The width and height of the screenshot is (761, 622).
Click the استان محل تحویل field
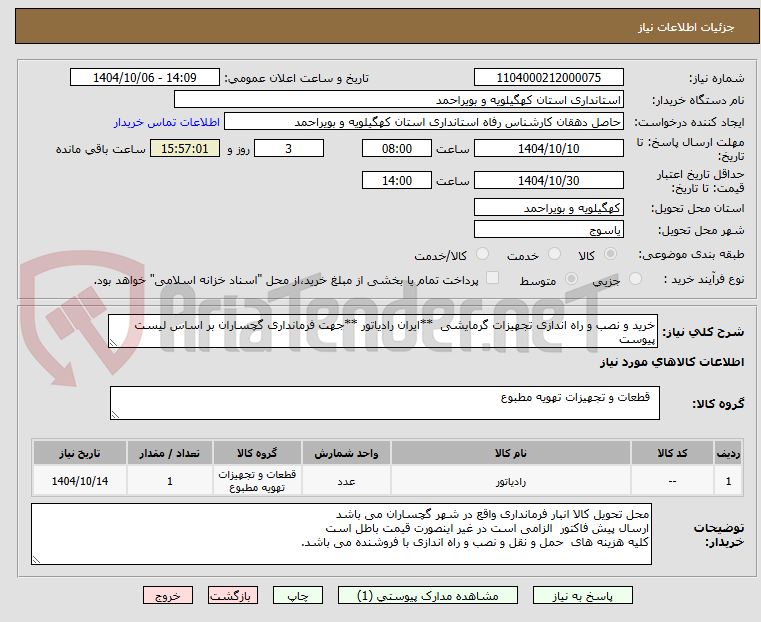coord(548,208)
